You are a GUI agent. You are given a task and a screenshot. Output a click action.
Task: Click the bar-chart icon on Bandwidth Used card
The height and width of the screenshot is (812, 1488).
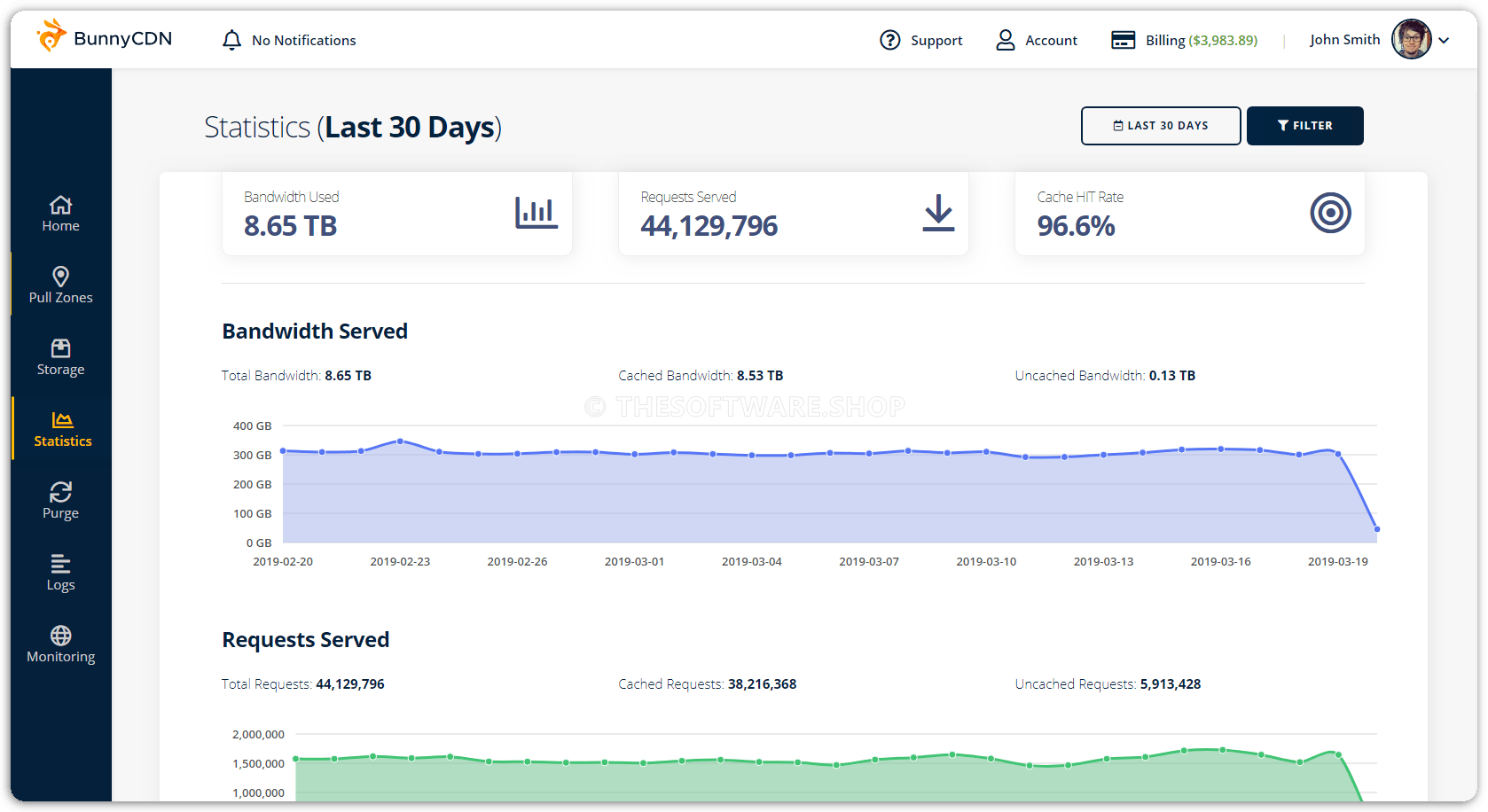(x=536, y=213)
